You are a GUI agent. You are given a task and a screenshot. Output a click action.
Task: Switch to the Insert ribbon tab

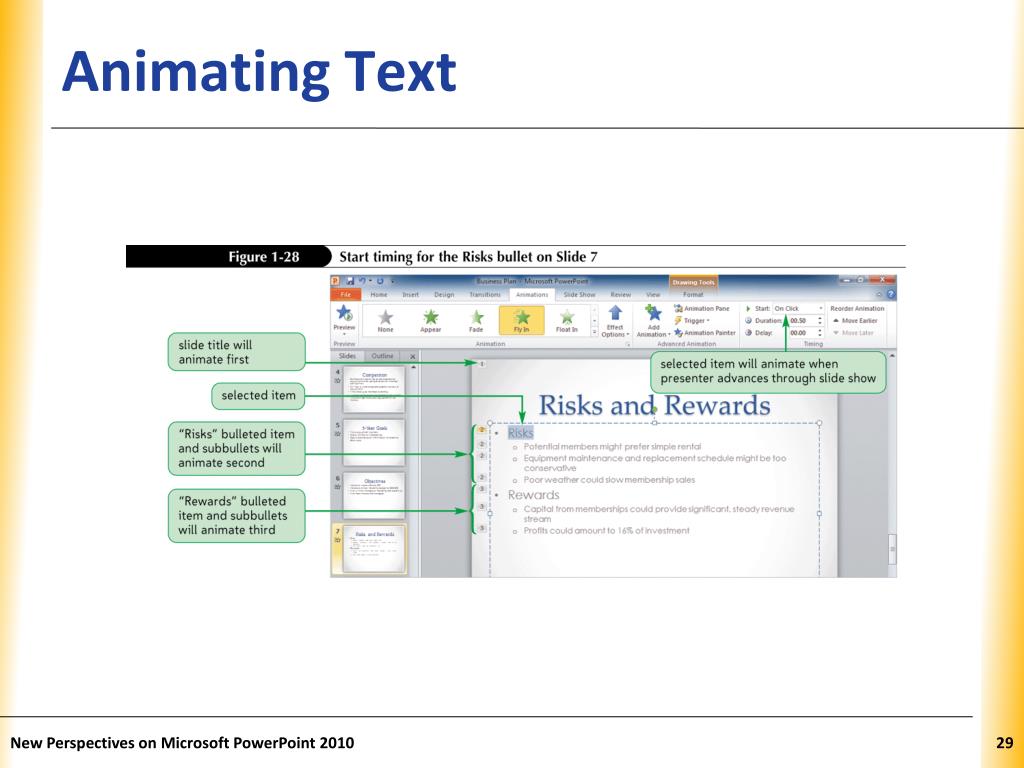click(411, 295)
